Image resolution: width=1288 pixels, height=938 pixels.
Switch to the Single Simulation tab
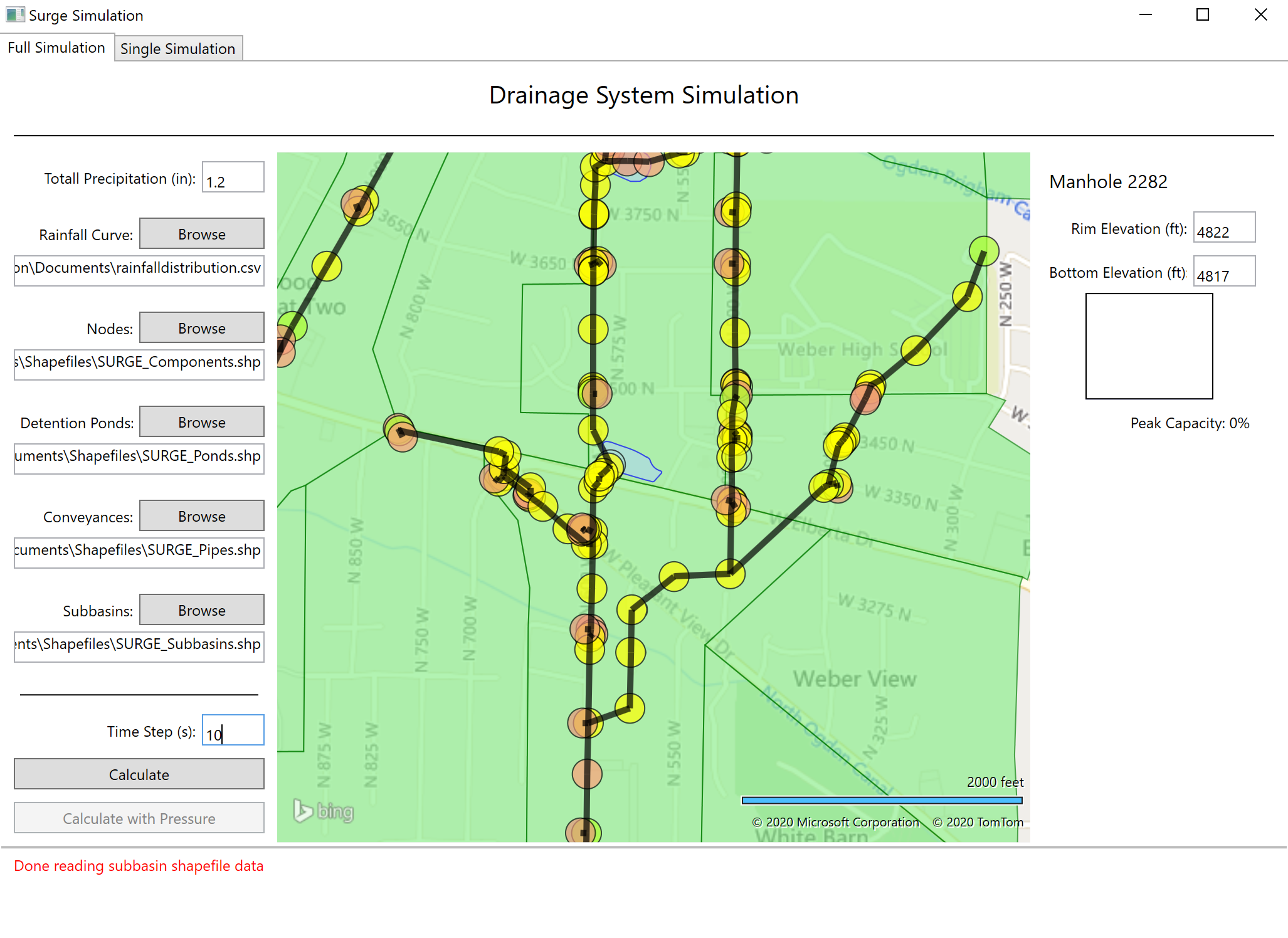pyautogui.click(x=178, y=48)
